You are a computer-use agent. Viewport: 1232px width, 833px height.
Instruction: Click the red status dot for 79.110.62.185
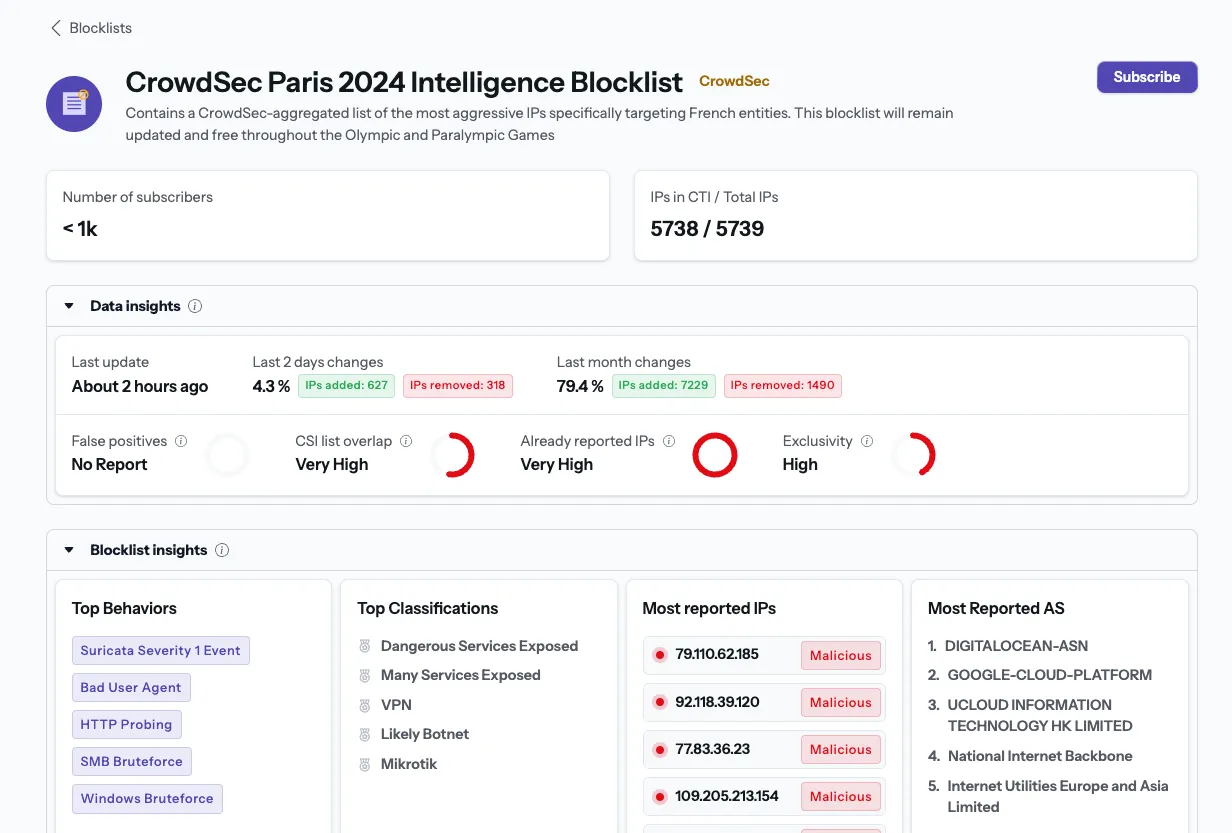tap(659, 655)
